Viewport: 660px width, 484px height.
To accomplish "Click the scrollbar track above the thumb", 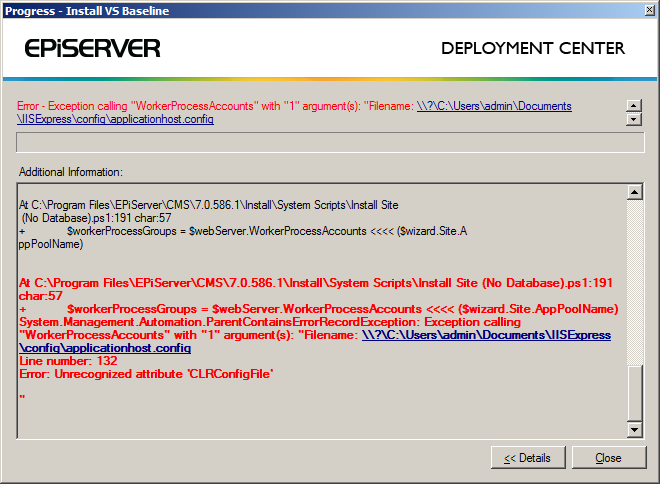I will (x=633, y=280).
